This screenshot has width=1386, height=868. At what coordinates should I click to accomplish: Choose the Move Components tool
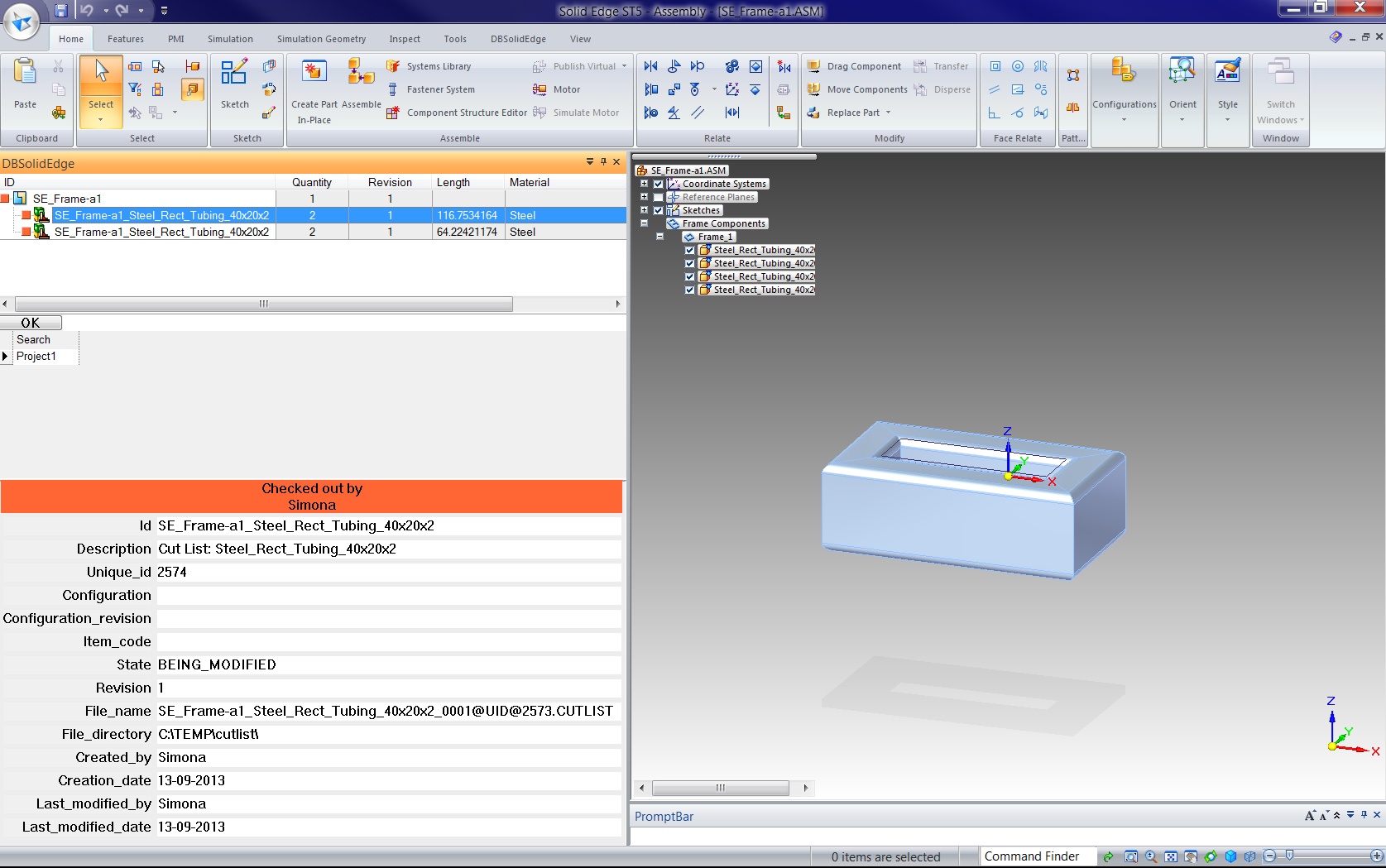point(857,89)
